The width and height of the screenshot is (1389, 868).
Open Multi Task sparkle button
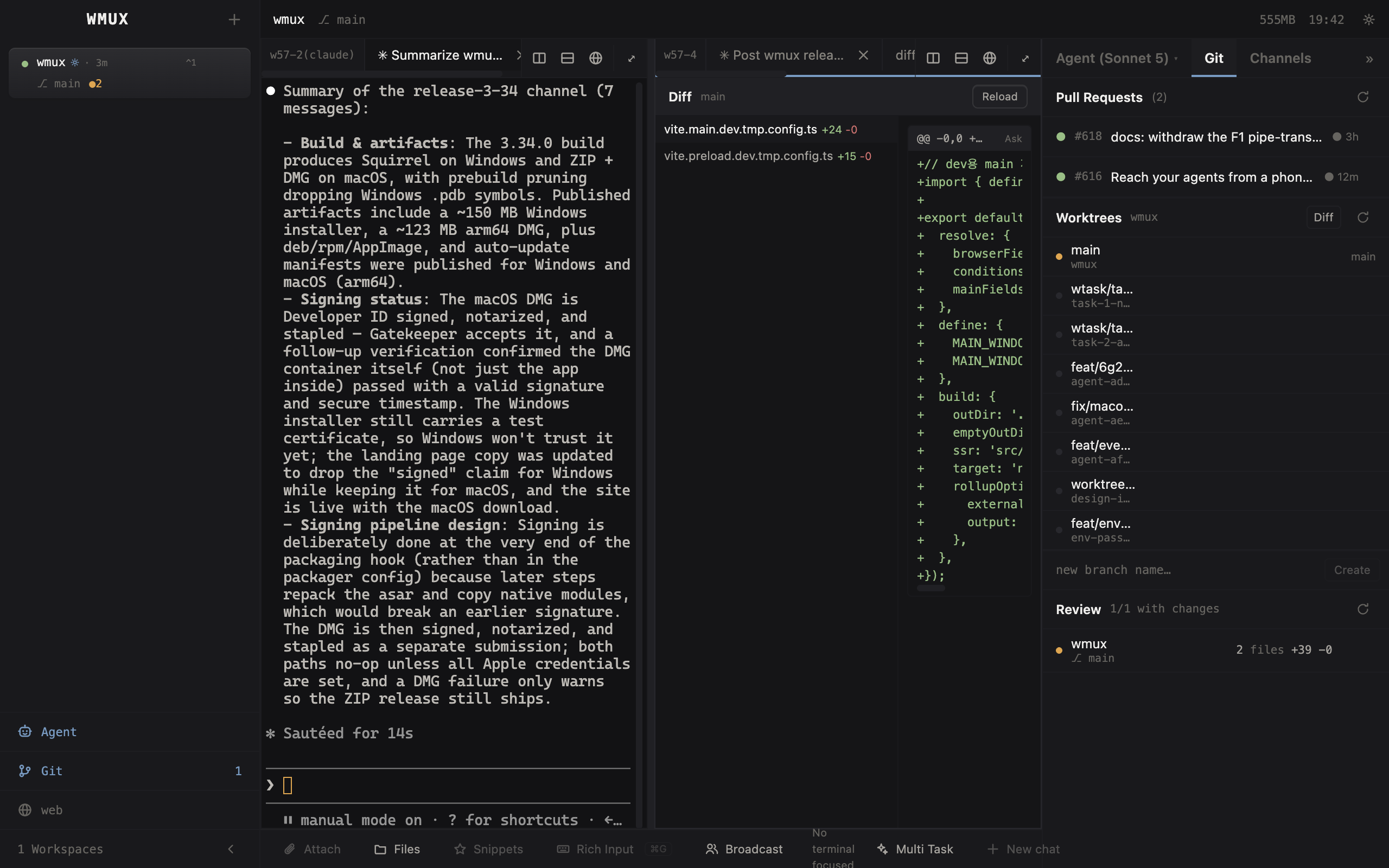point(915,849)
